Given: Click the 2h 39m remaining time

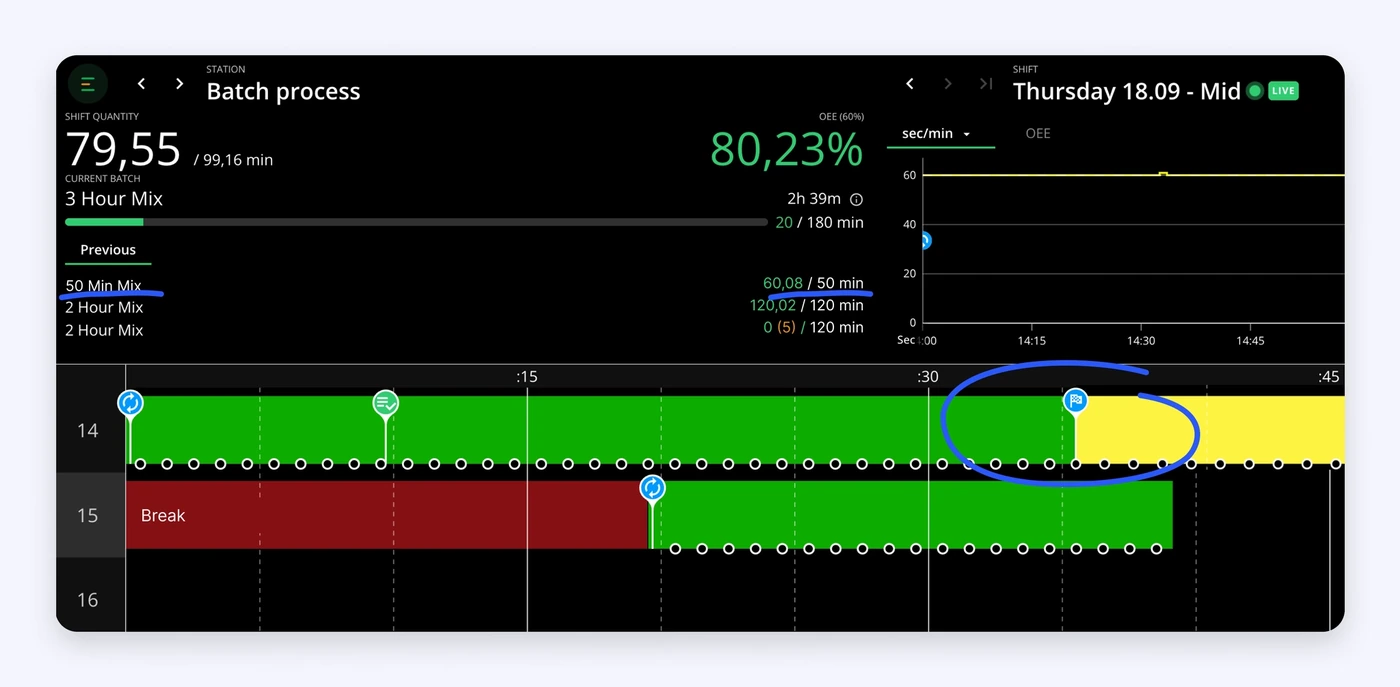Looking at the screenshot, I should point(814,199).
